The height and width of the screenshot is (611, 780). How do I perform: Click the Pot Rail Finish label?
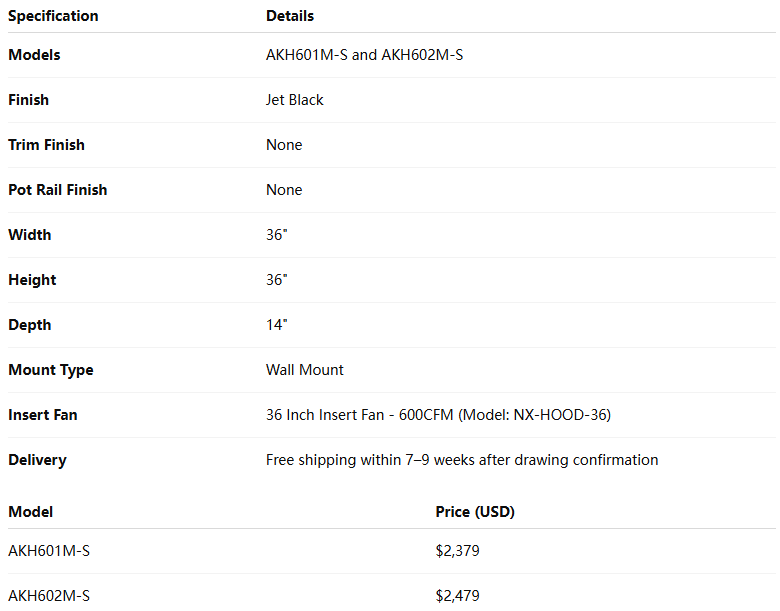coord(58,190)
